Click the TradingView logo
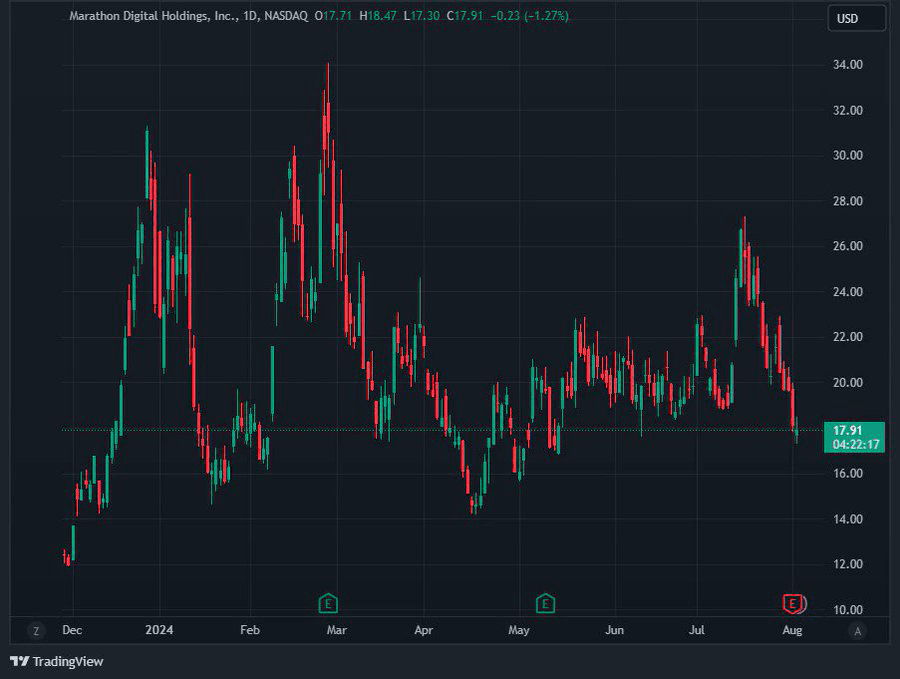The image size is (900, 679). click(x=57, y=661)
